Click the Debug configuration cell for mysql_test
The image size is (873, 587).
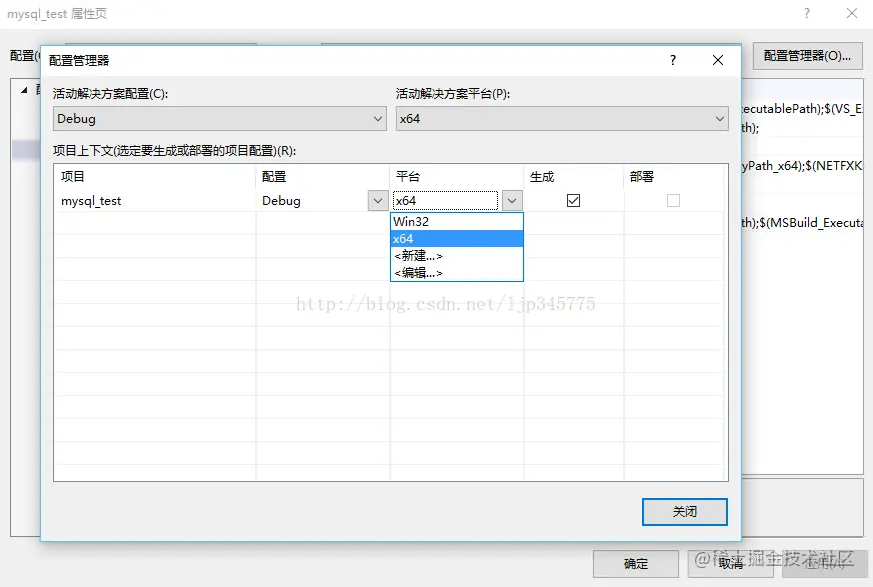click(312, 200)
